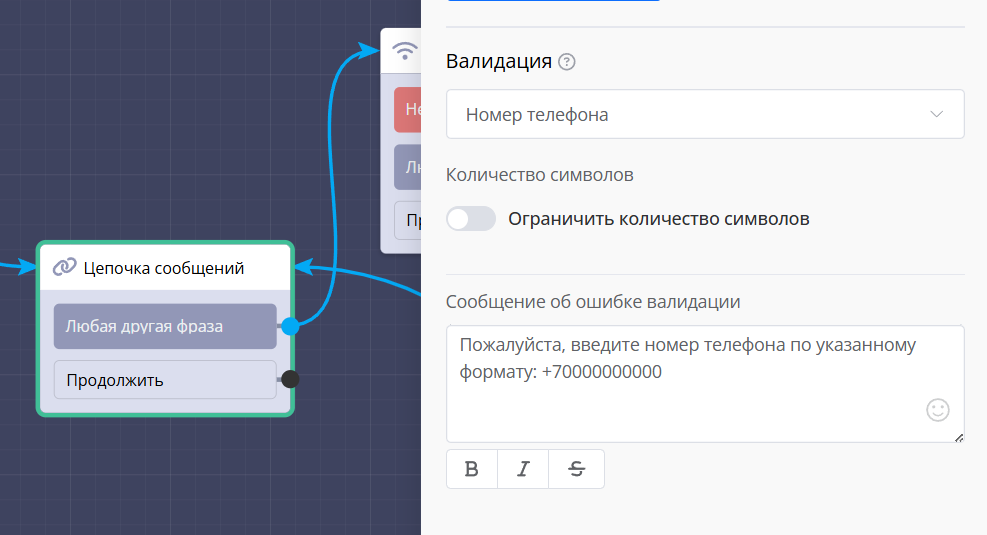Click the Ограничить количество символов label
The width and height of the screenshot is (987, 535).
click(x=658, y=219)
